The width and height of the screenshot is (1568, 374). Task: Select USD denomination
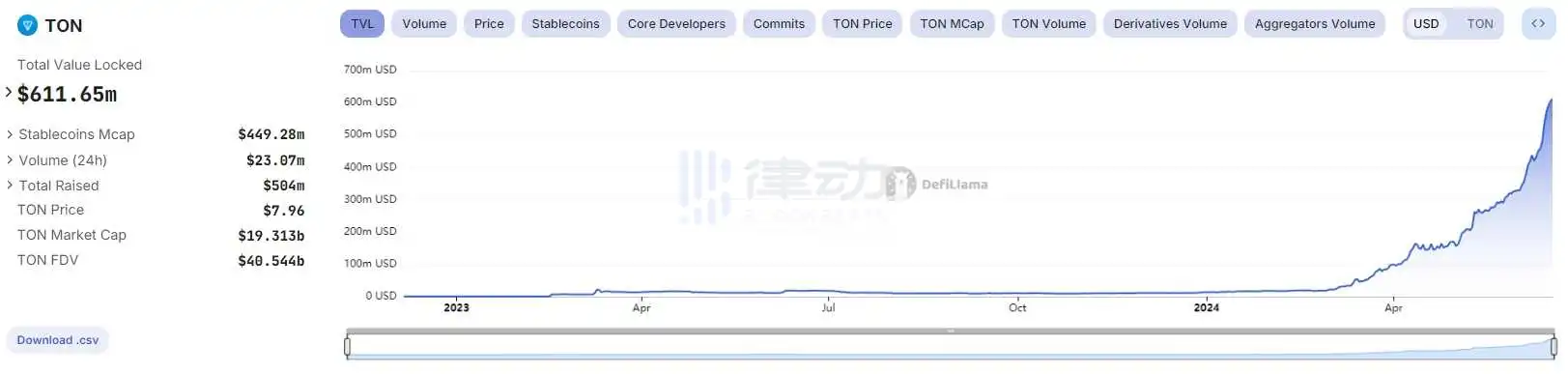click(x=1426, y=23)
